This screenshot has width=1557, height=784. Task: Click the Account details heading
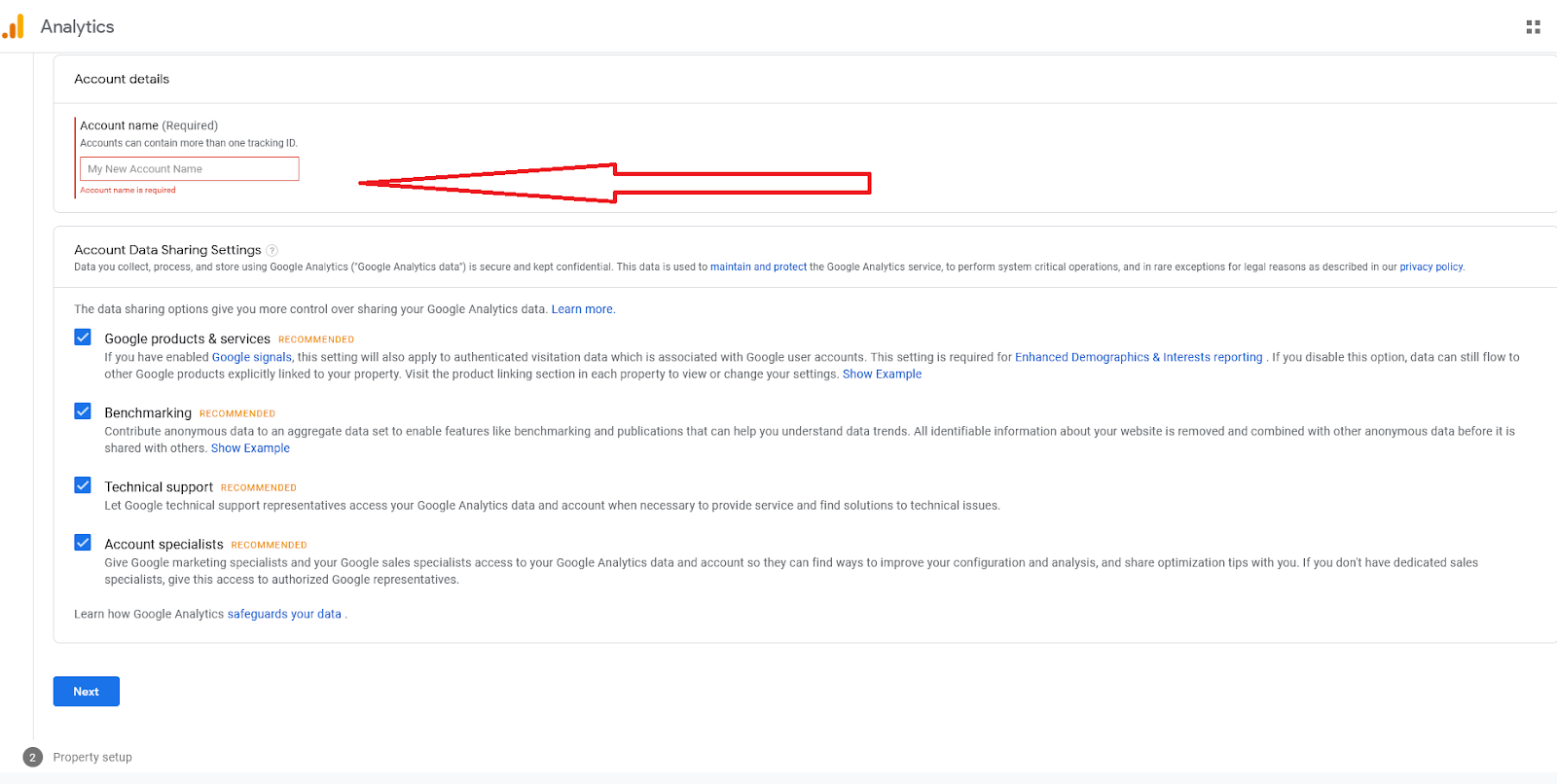click(122, 79)
